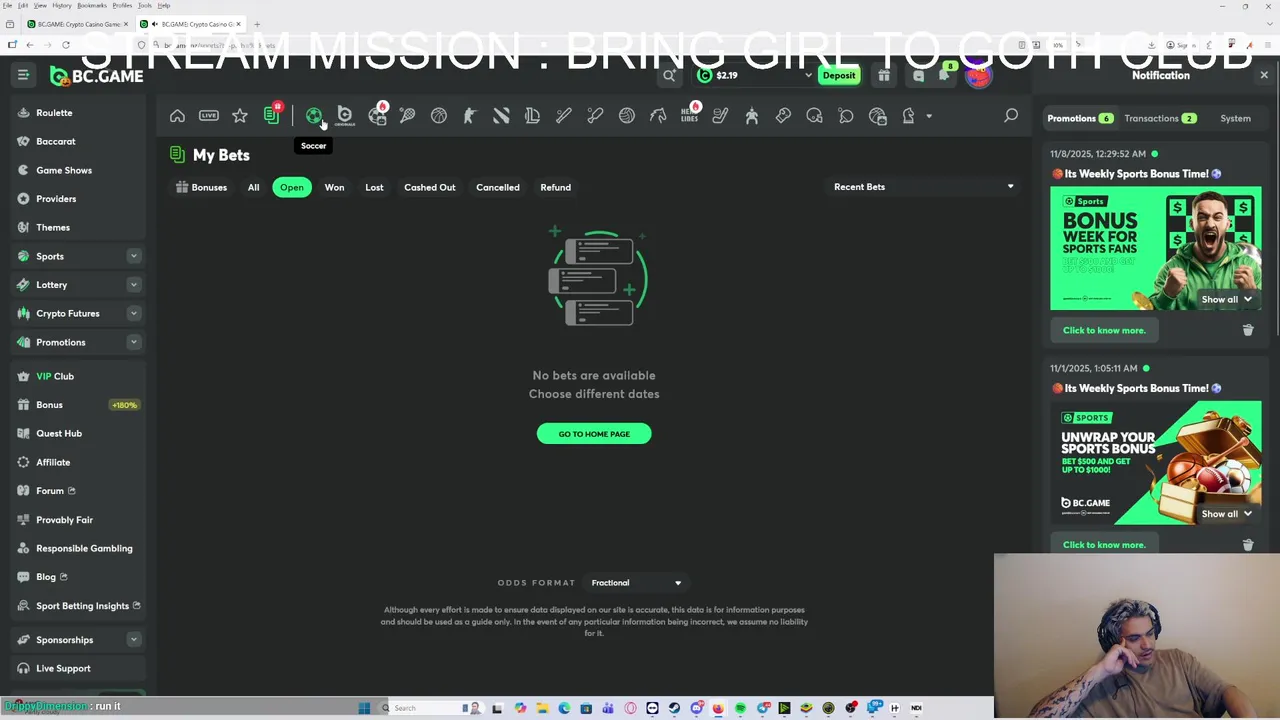This screenshot has width=1280, height=720.
Task: Select the basketball sport icon
Action: click(439, 116)
